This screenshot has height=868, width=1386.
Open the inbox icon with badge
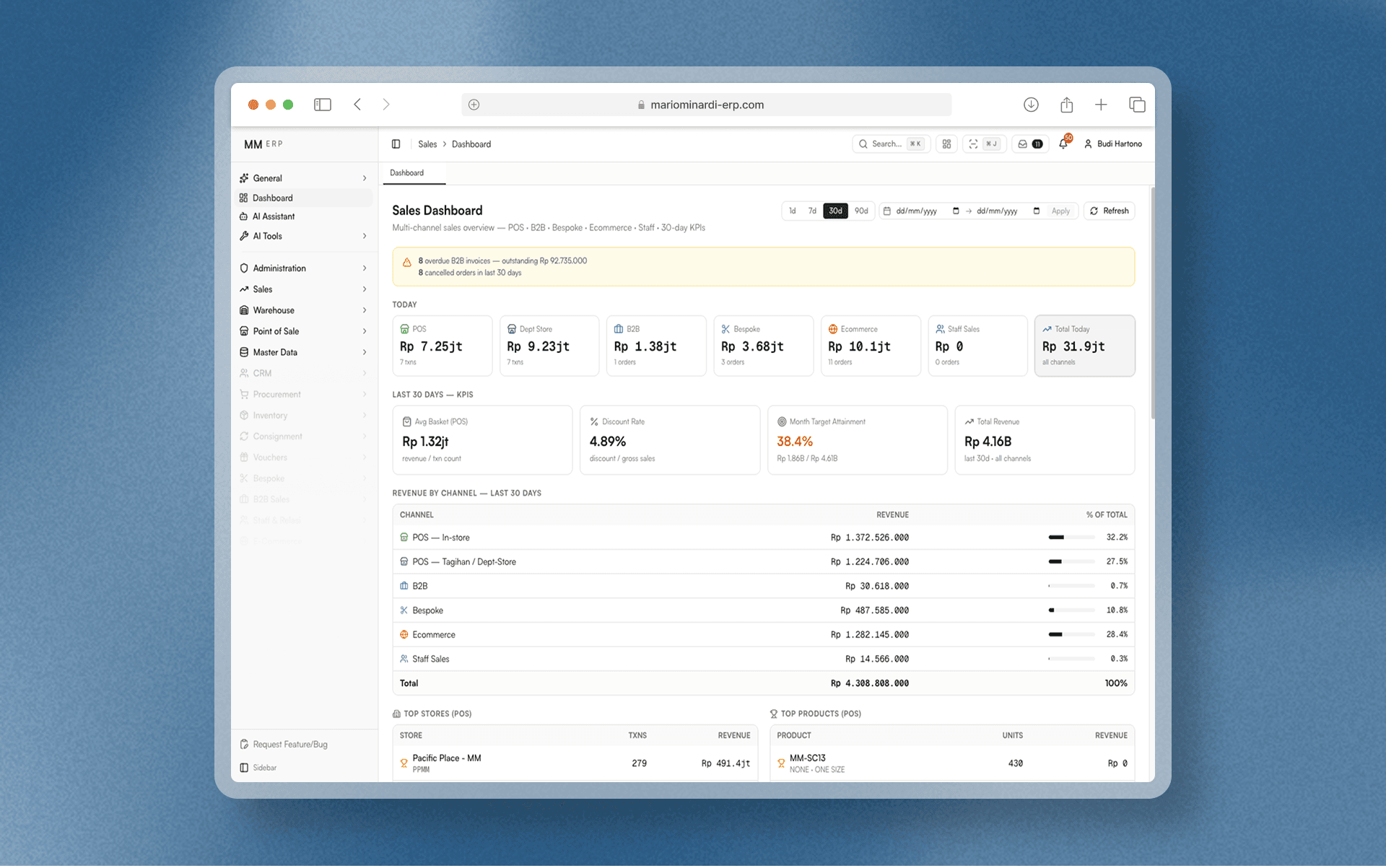coord(1029,144)
